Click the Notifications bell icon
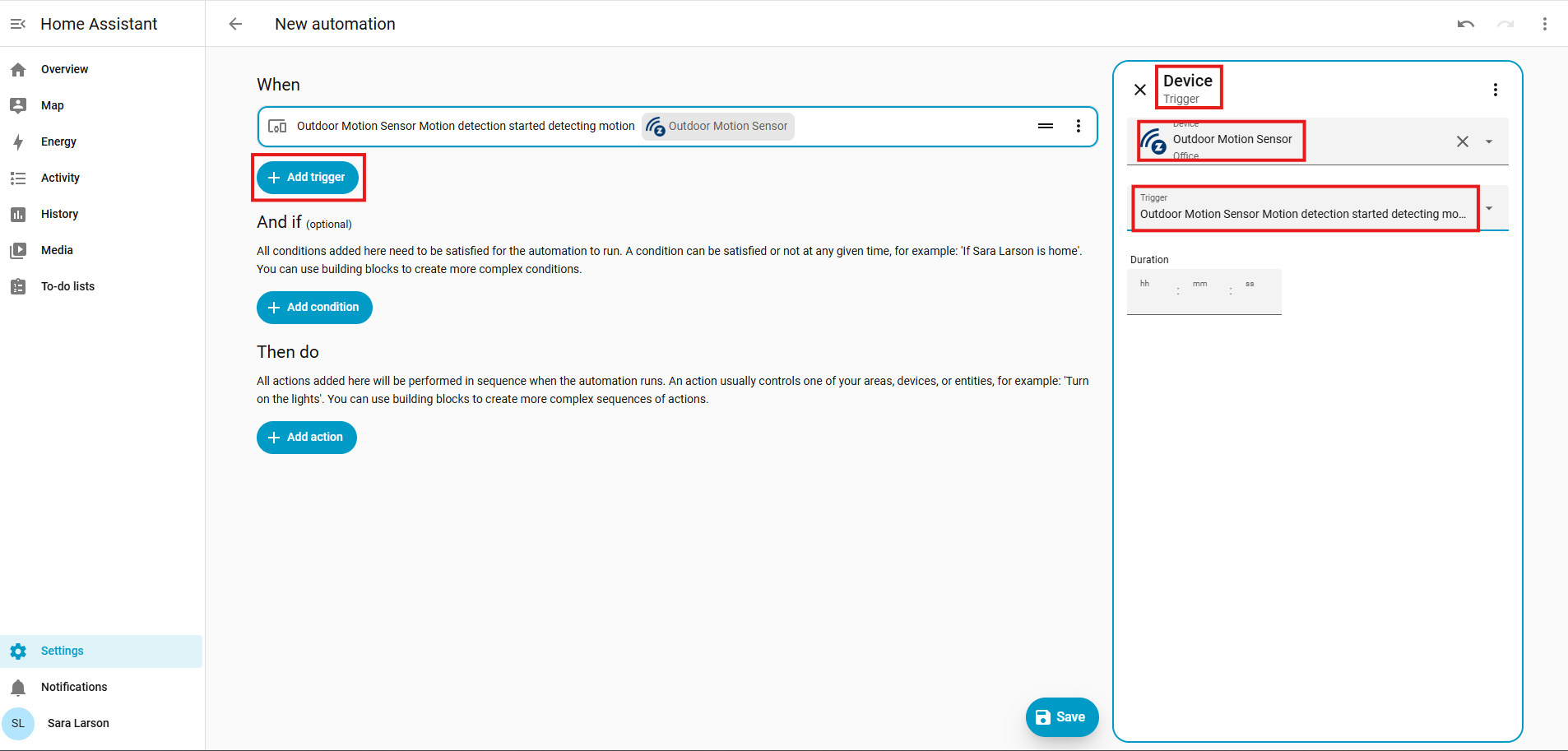Image resolution: width=1568 pixels, height=751 pixels. (x=18, y=688)
